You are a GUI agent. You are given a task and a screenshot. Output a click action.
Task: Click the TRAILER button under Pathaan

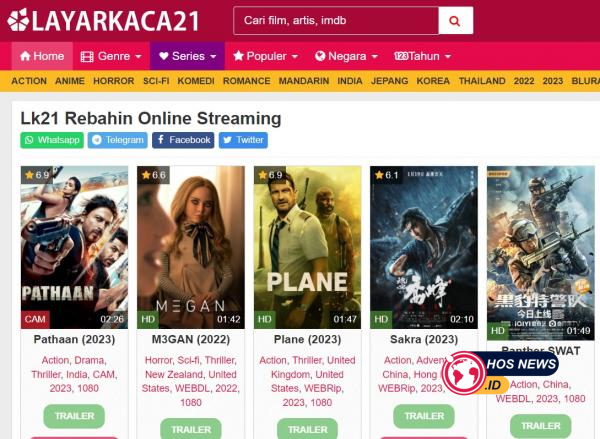click(x=74, y=416)
